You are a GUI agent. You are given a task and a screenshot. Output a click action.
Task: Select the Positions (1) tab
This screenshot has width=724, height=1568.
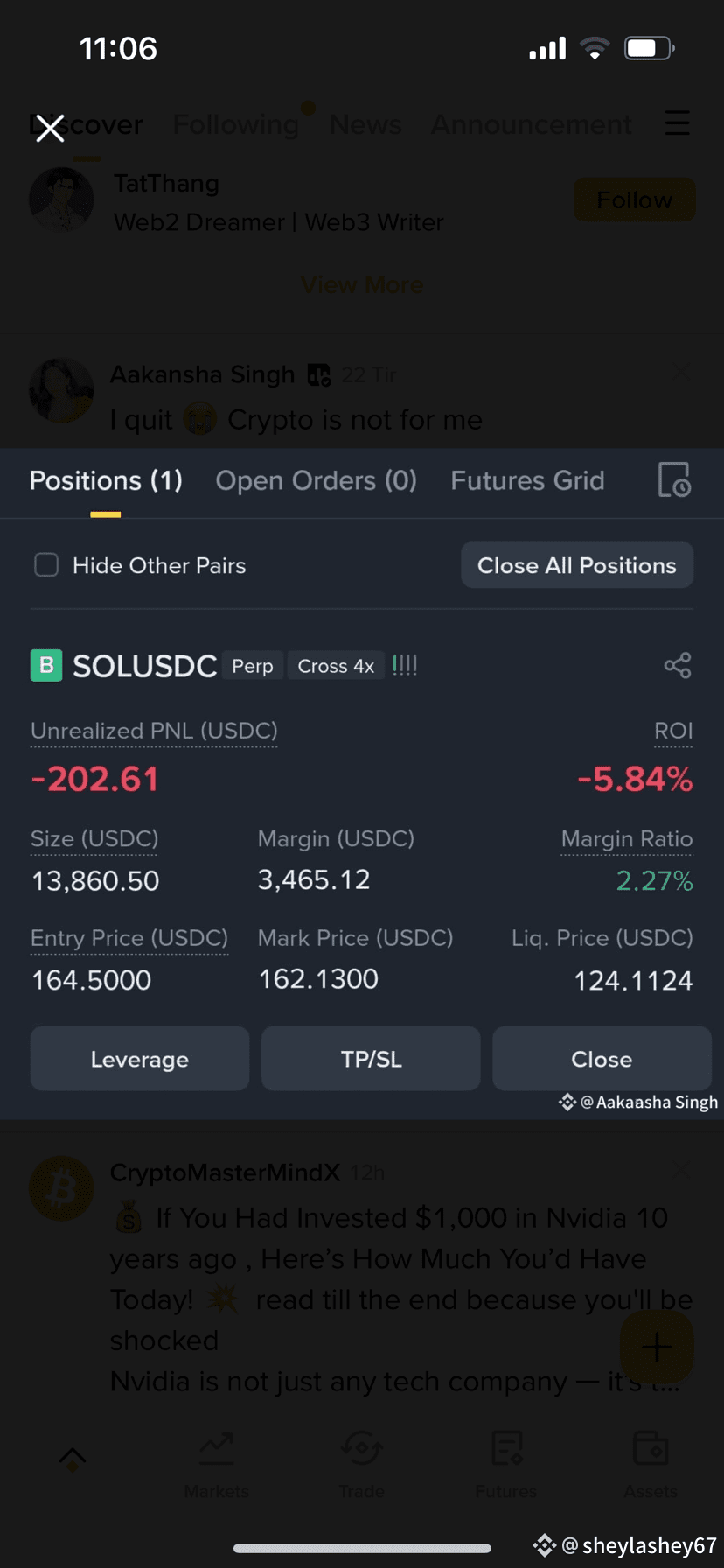pyautogui.click(x=106, y=480)
